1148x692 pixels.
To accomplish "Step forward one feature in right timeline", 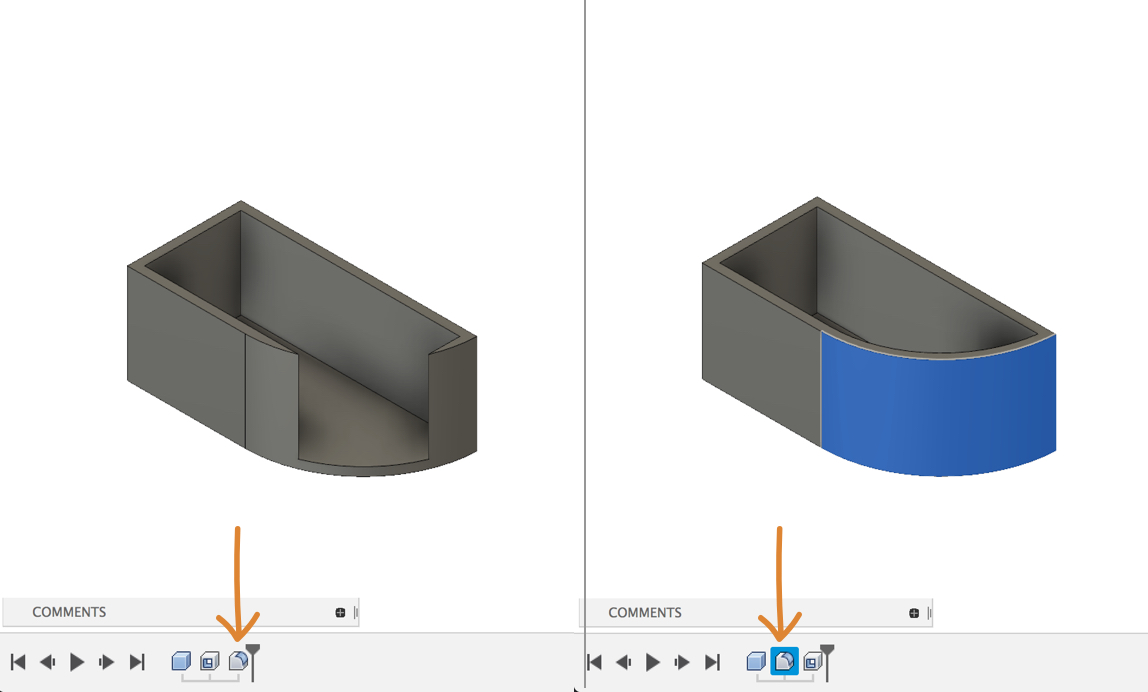I will 682,662.
